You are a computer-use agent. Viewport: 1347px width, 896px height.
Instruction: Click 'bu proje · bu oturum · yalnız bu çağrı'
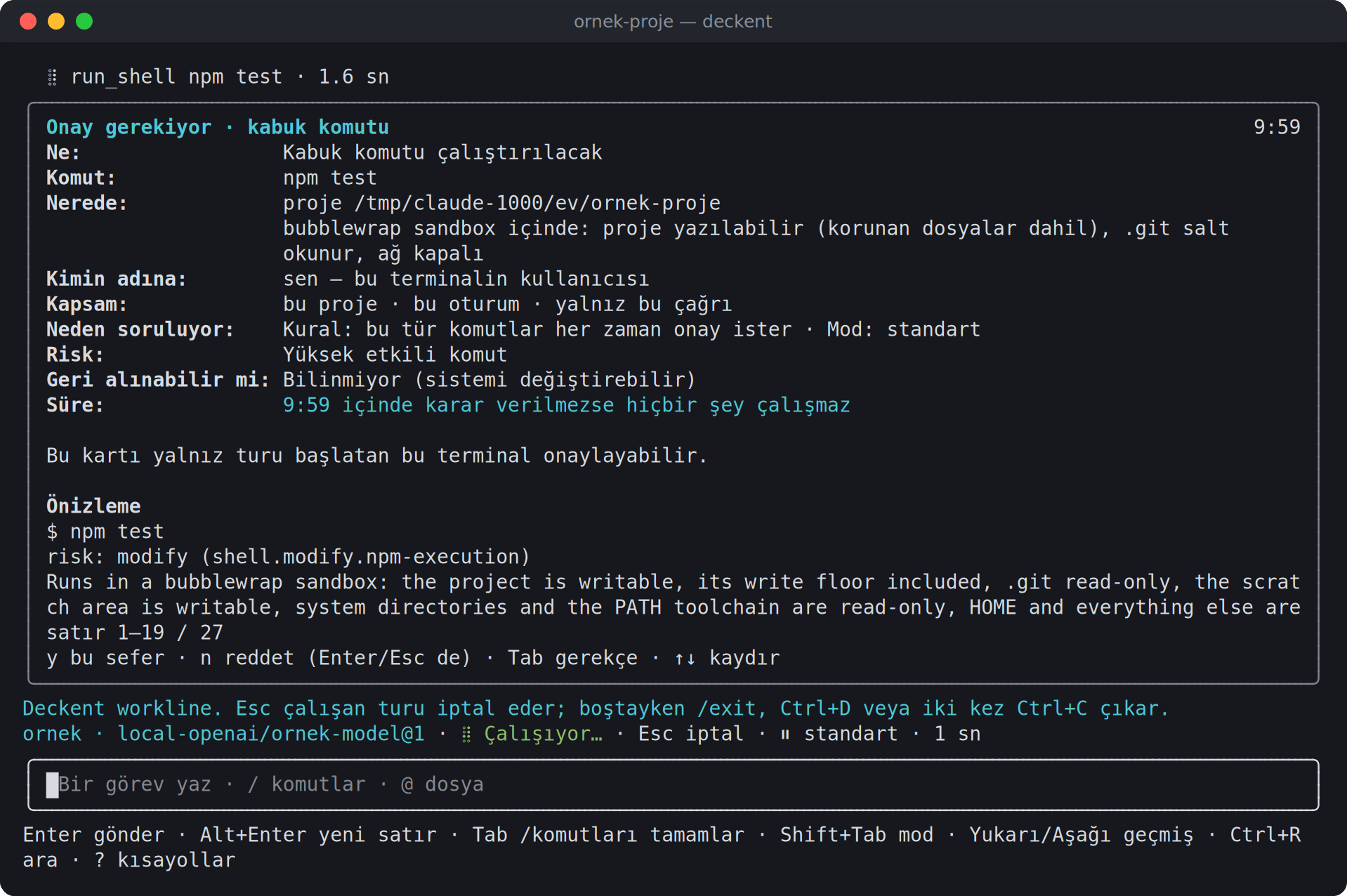[507, 304]
